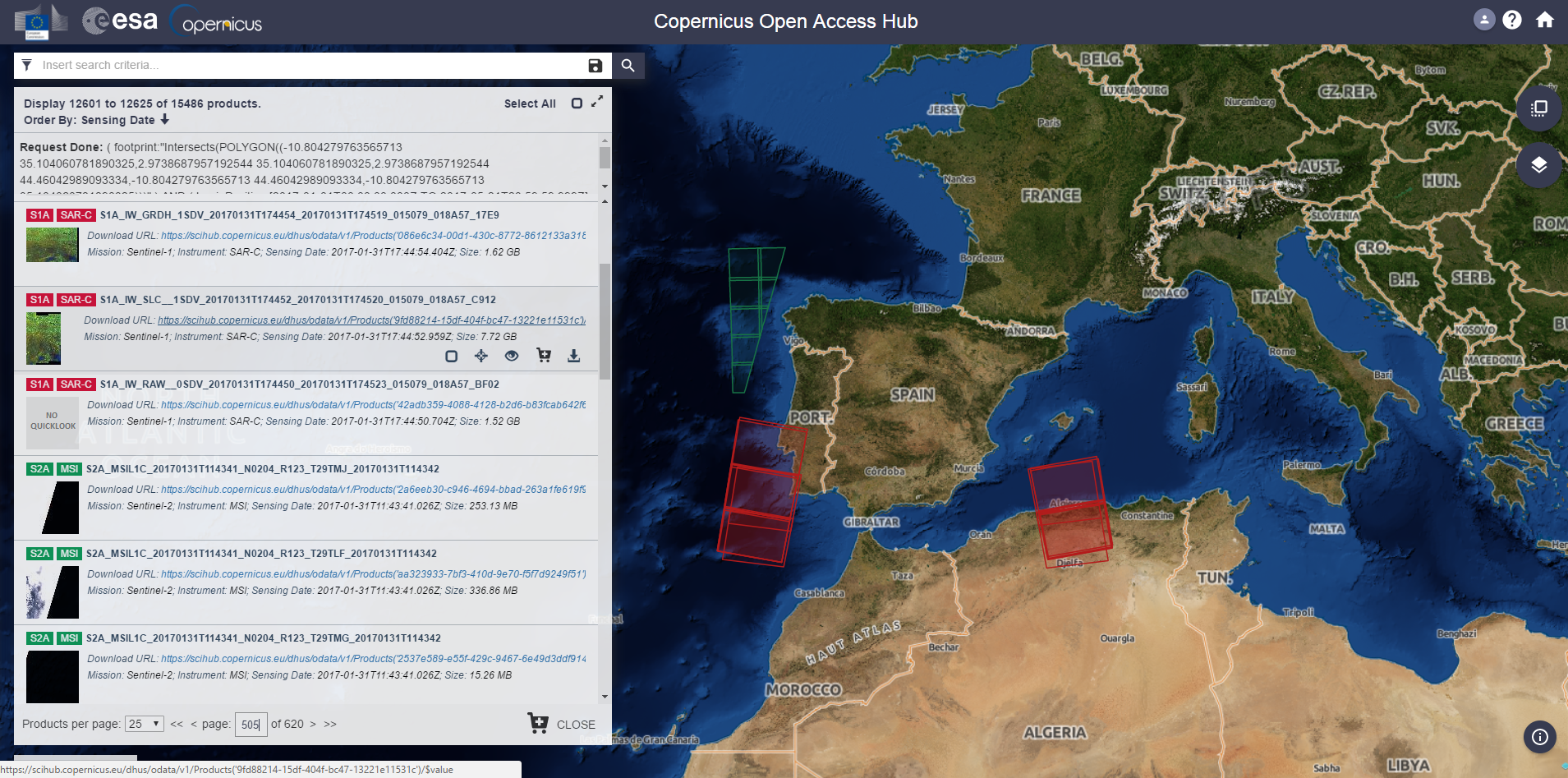1568x778 pixels.
Task: Close the results panel
Action: pyautogui.click(x=576, y=725)
